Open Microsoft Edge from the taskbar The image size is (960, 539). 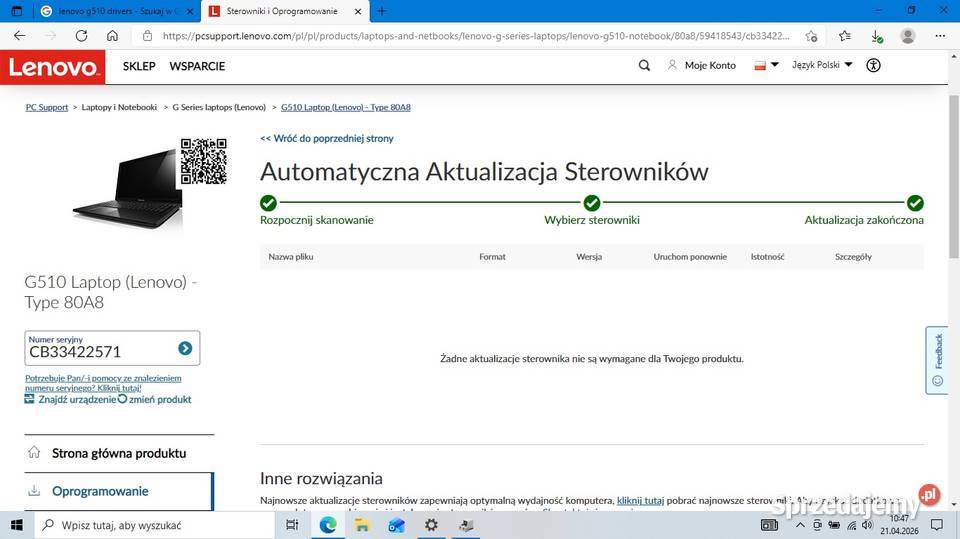328,525
